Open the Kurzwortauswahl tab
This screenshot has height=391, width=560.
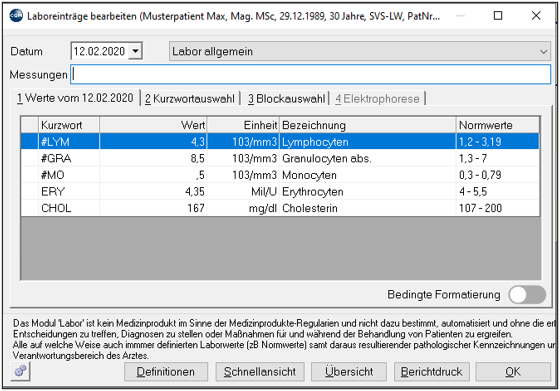tap(190, 99)
